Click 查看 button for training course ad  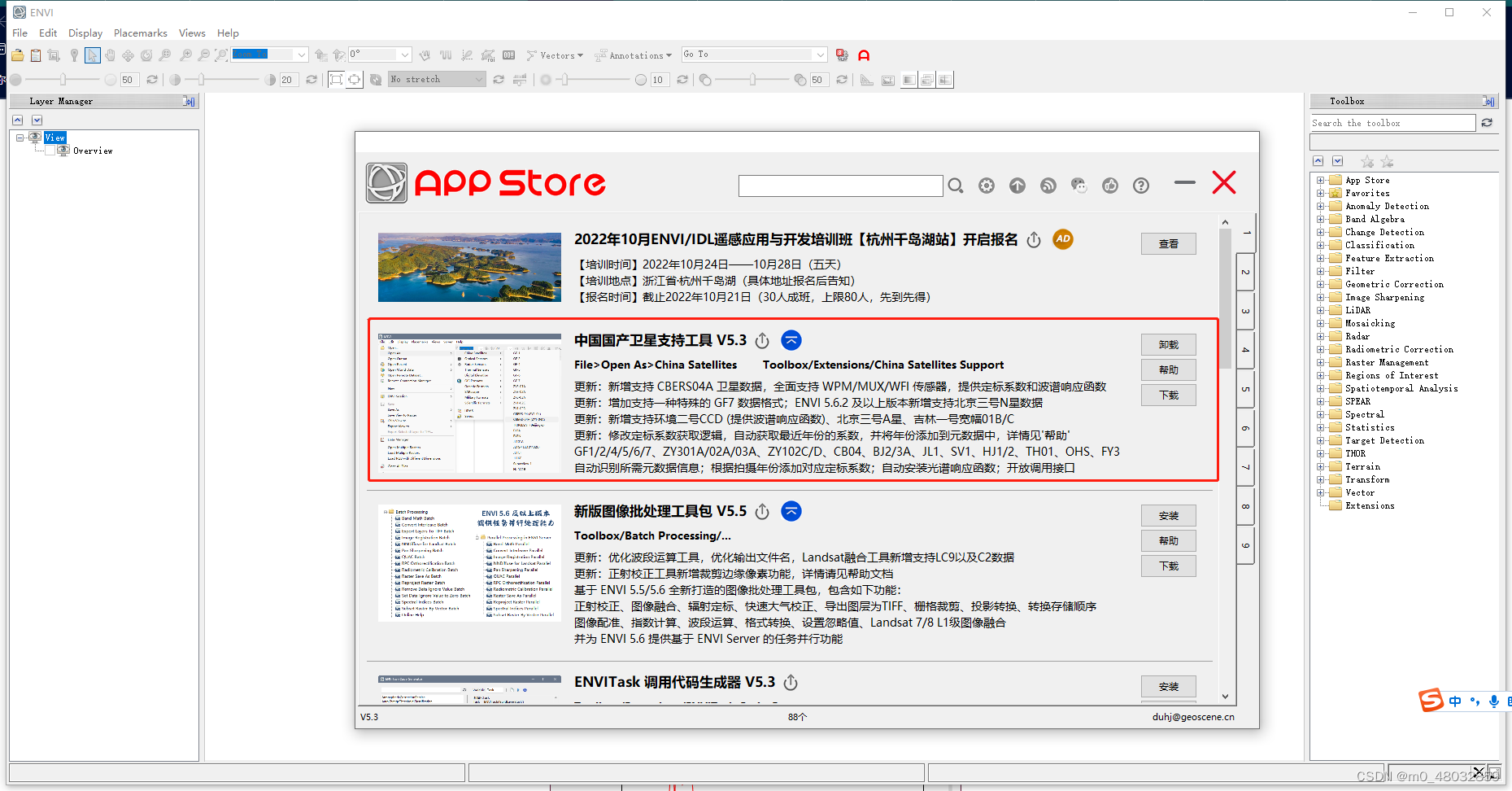1168,244
